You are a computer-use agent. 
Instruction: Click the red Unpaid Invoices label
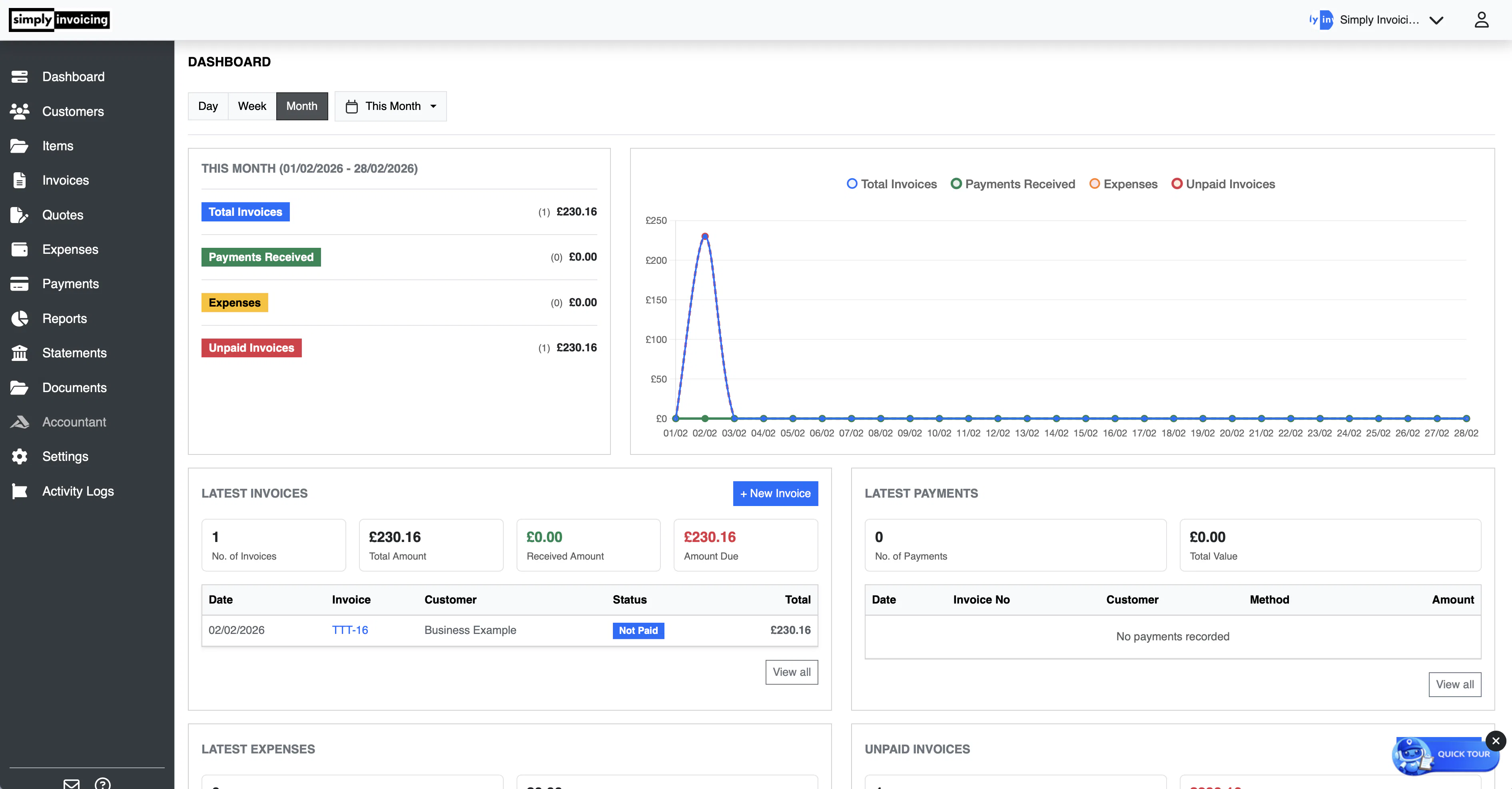251,348
